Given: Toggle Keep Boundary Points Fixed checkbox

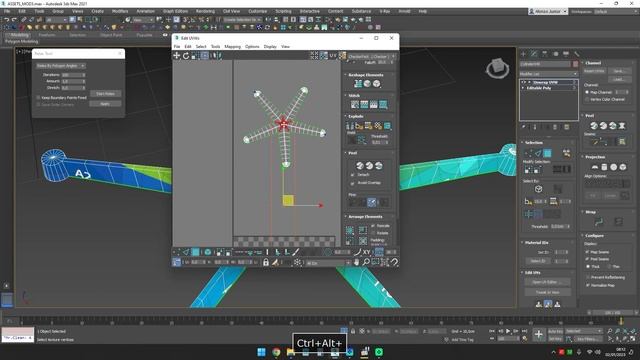Looking at the screenshot, I should [x=38, y=98].
